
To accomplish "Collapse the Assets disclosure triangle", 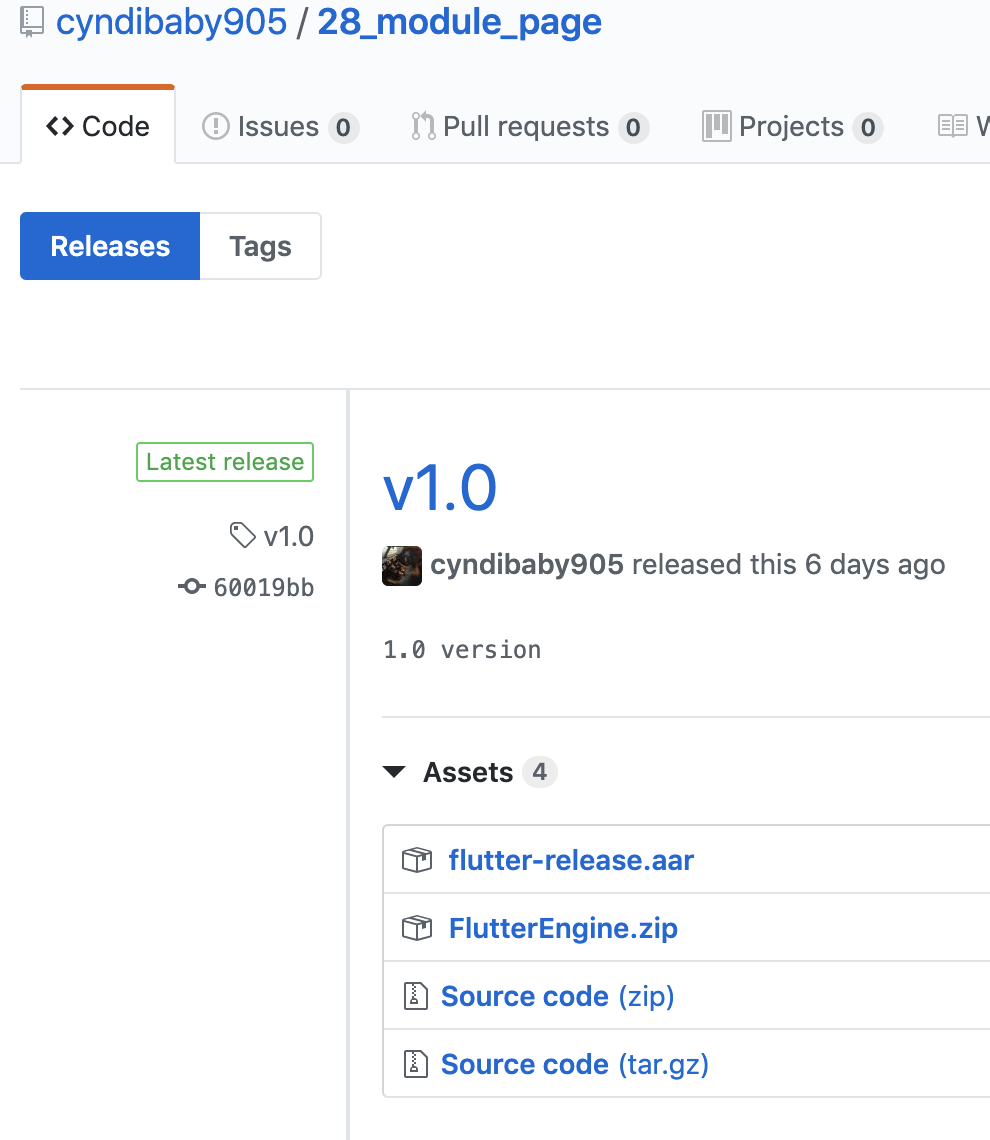I will pyautogui.click(x=395, y=772).
